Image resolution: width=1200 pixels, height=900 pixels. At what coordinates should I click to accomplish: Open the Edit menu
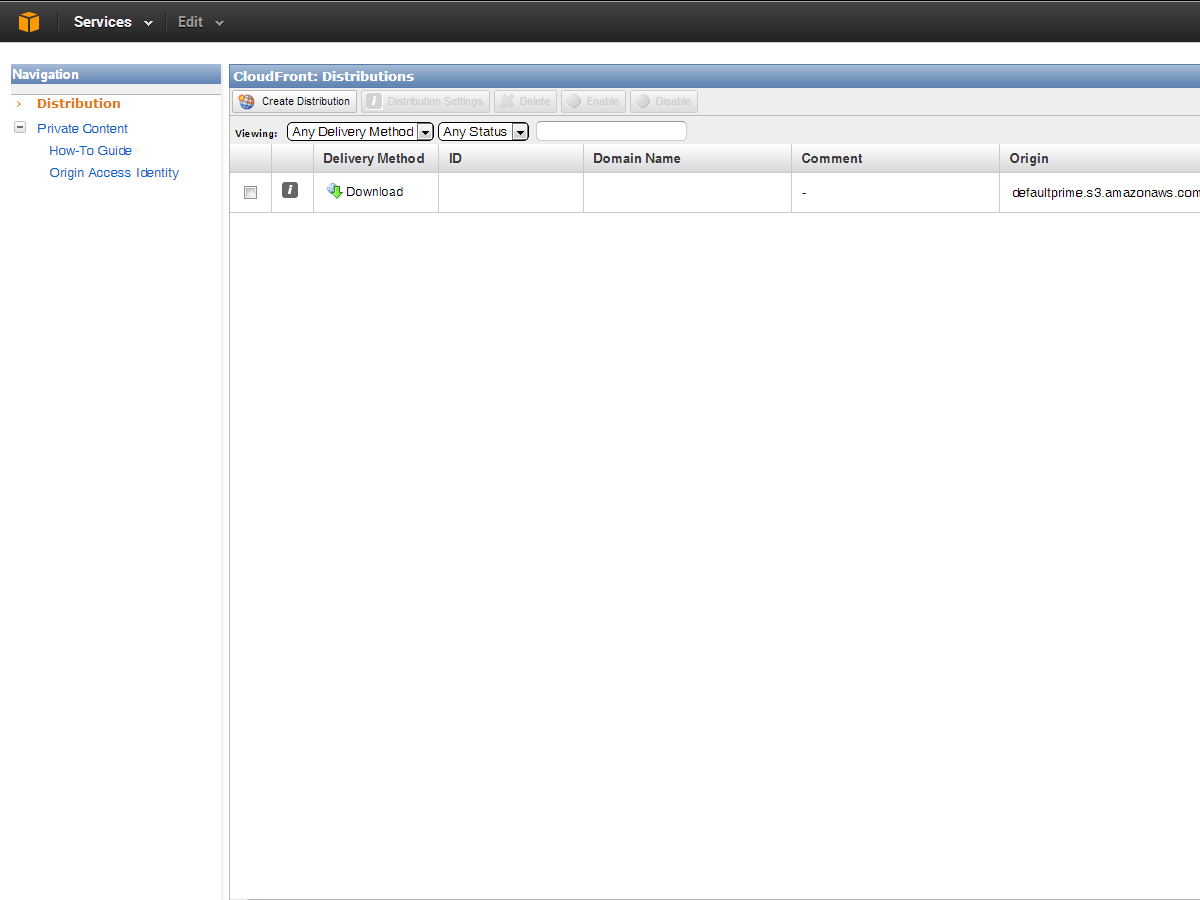[x=200, y=22]
